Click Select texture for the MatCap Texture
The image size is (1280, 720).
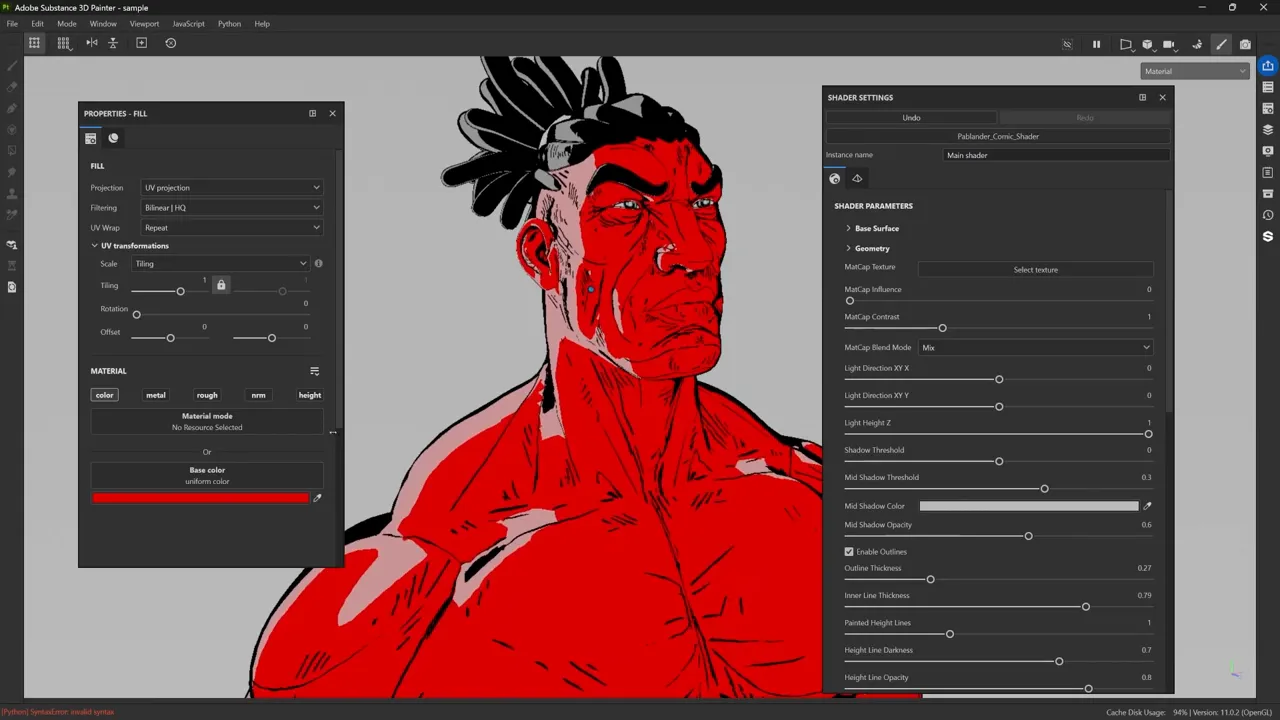pos(1035,269)
